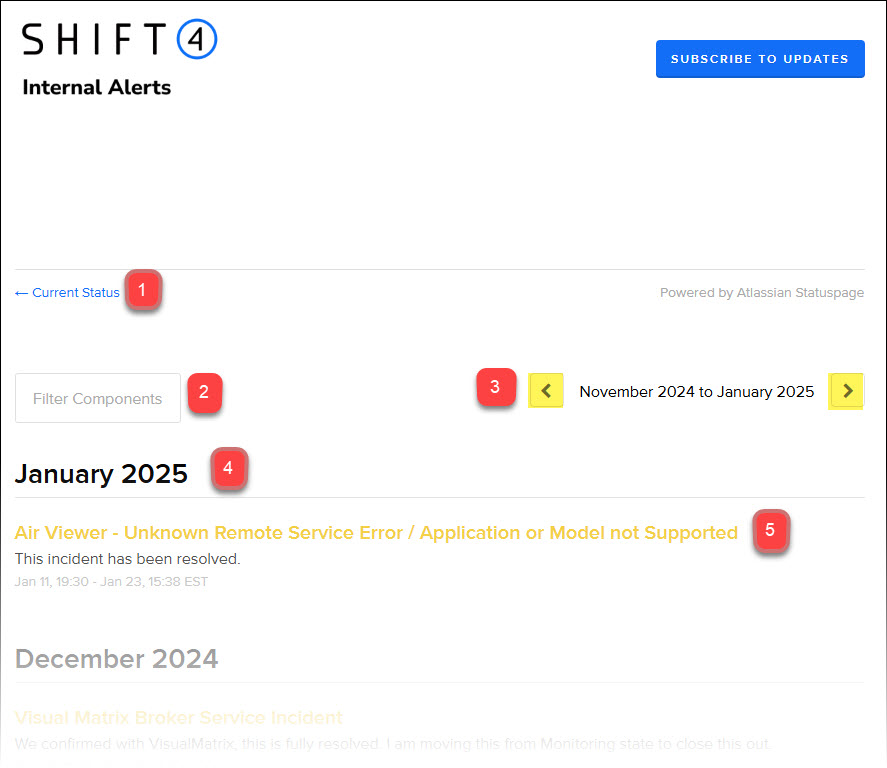Open Powered by Atlassian Statuspage link

click(x=761, y=292)
